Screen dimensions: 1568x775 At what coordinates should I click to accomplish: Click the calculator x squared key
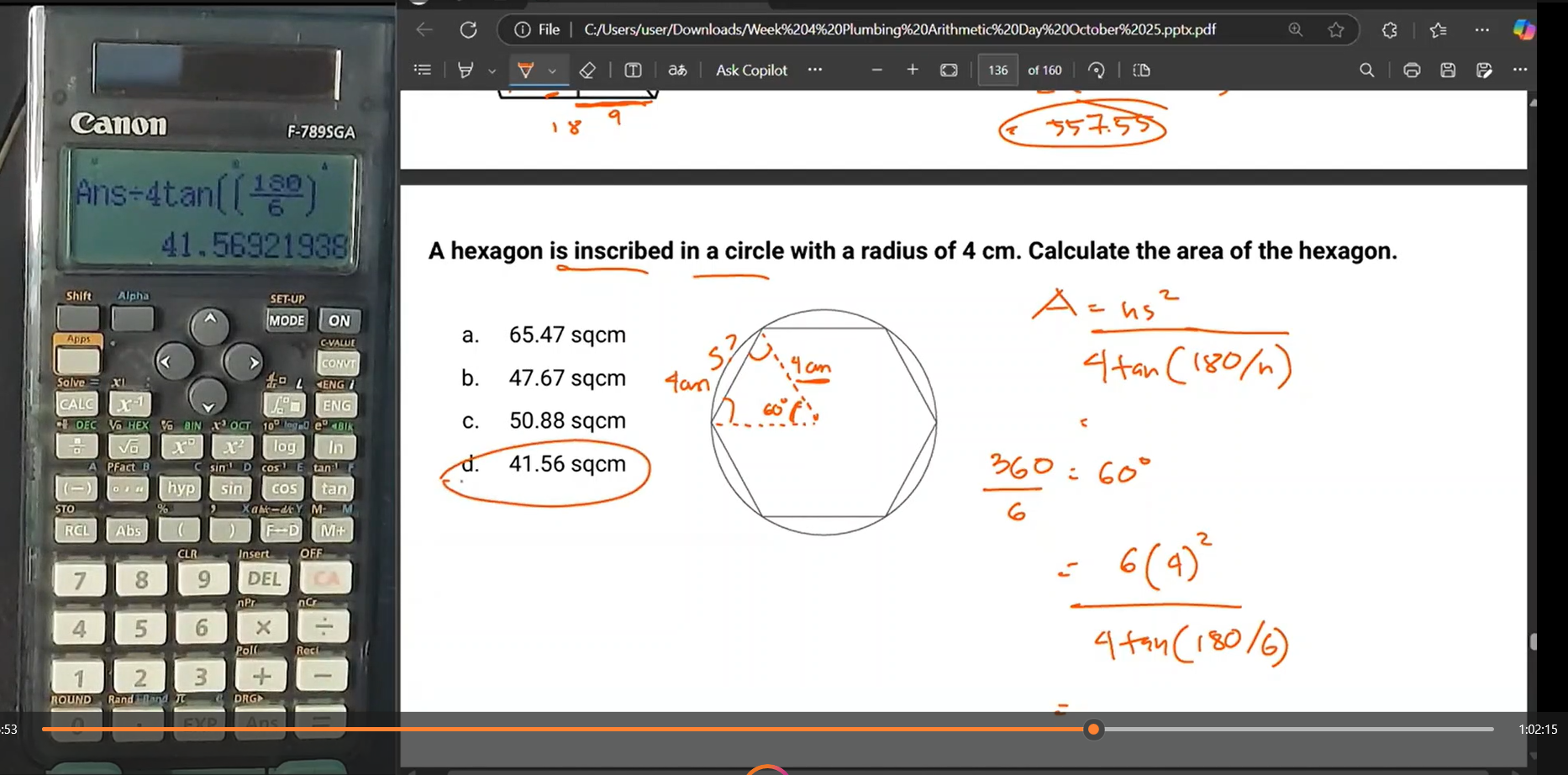(x=232, y=446)
